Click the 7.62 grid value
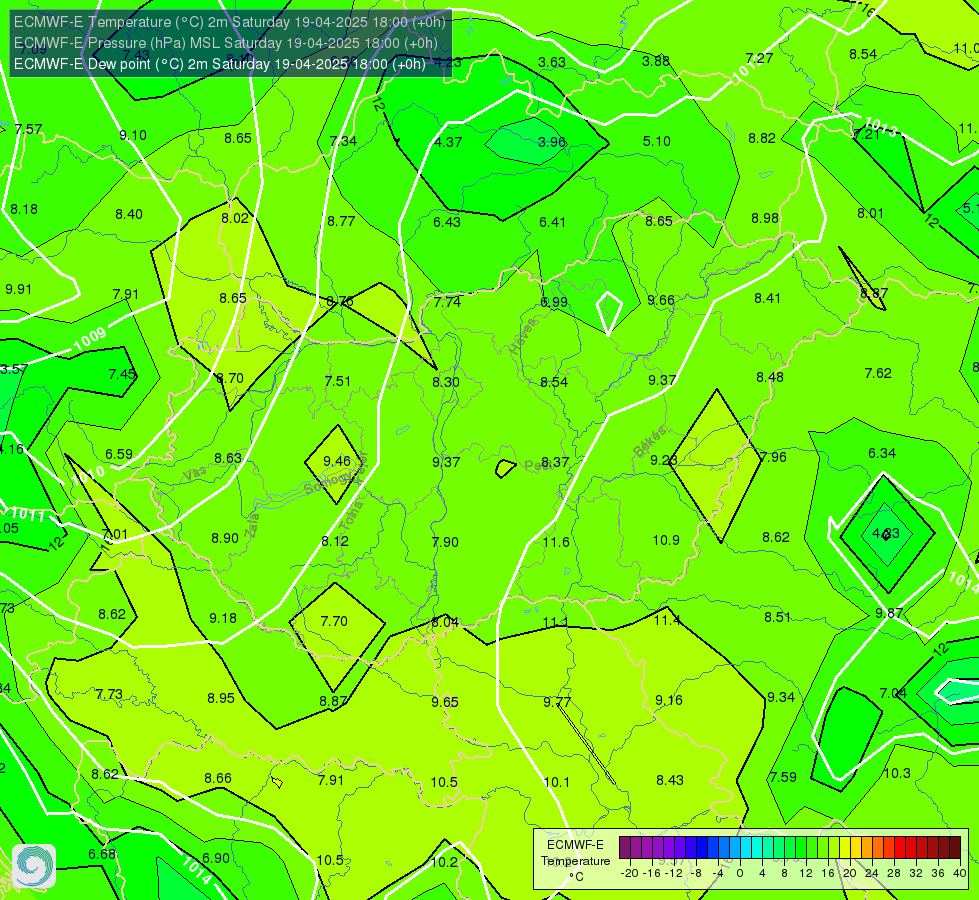Screen dimensions: 979x900 [878, 373]
